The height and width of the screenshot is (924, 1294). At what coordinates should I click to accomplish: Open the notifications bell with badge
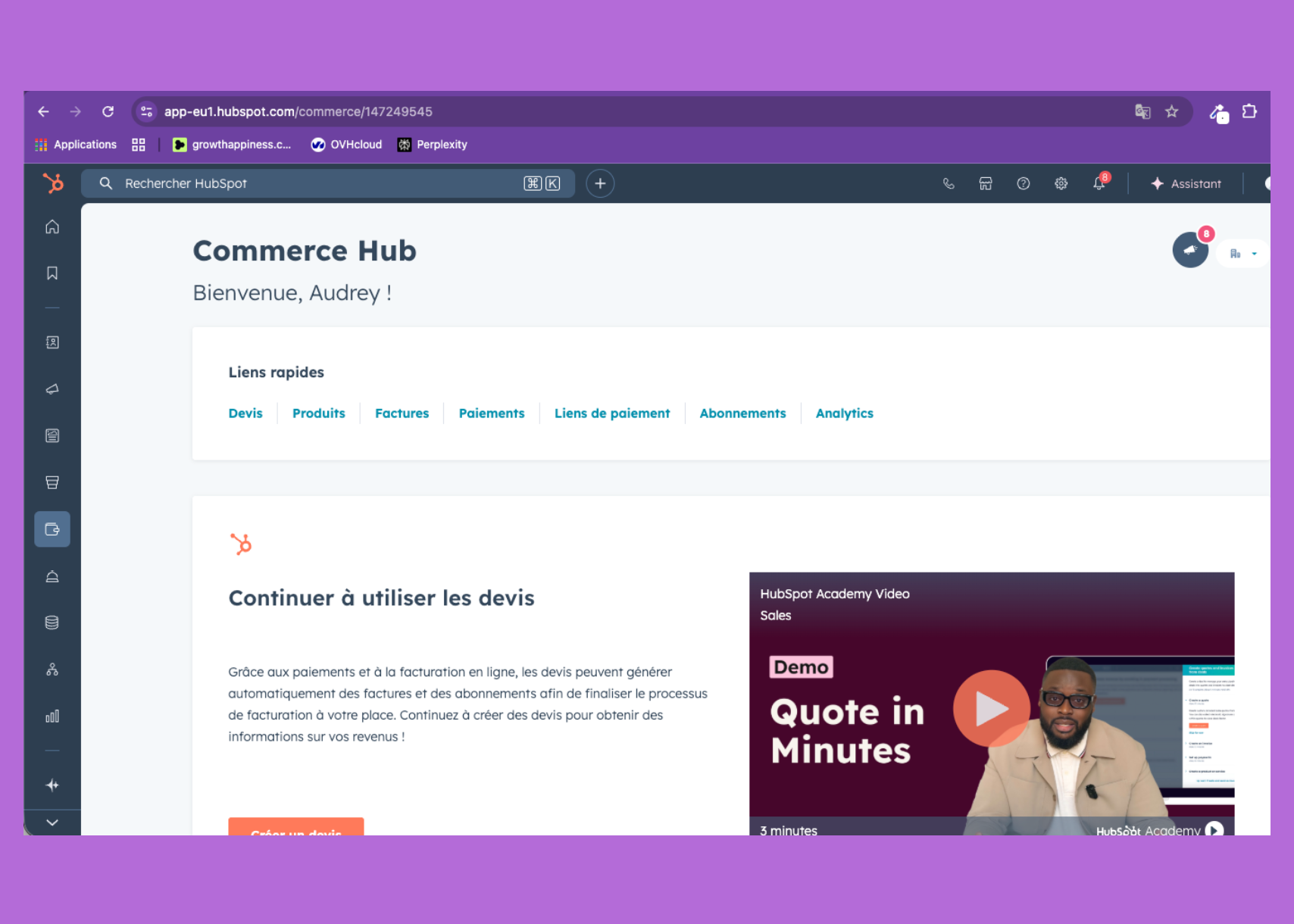point(1100,183)
